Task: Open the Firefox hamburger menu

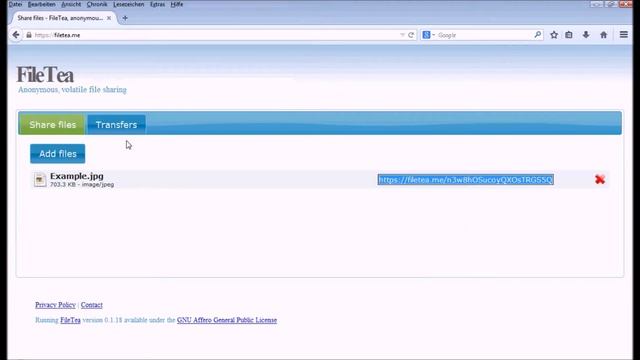Action: tap(624, 35)
